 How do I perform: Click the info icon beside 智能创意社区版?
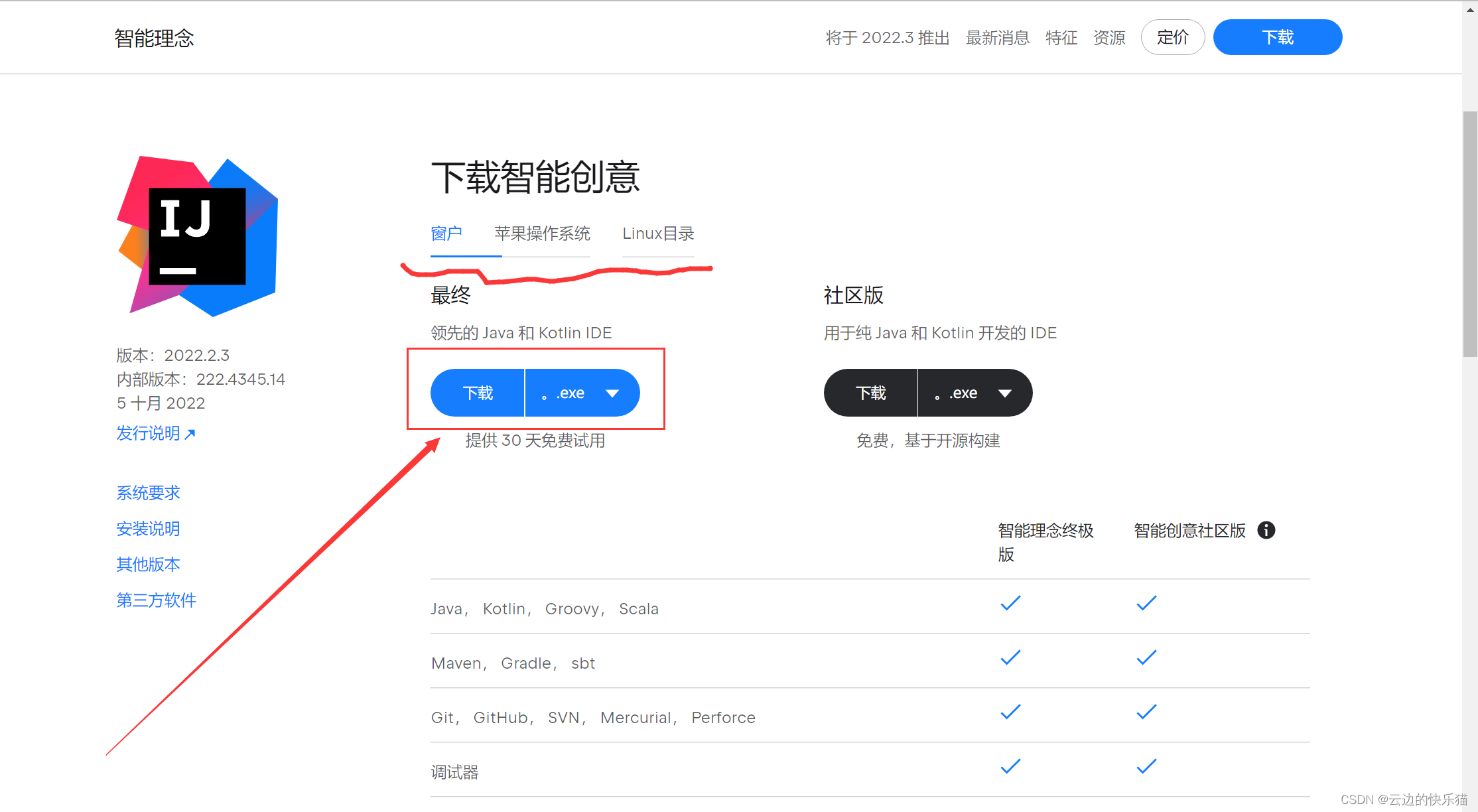pyautogui.click(x=1266, y=530)
